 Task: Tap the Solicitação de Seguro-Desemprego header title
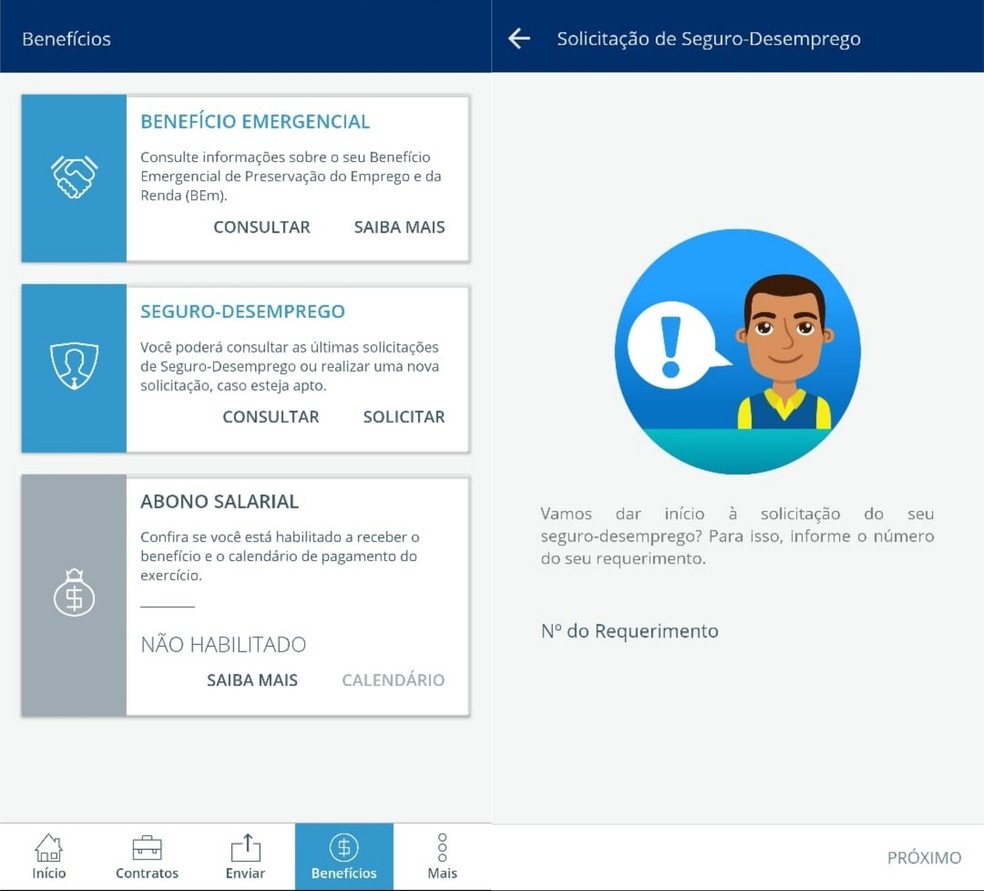point(709,39)
